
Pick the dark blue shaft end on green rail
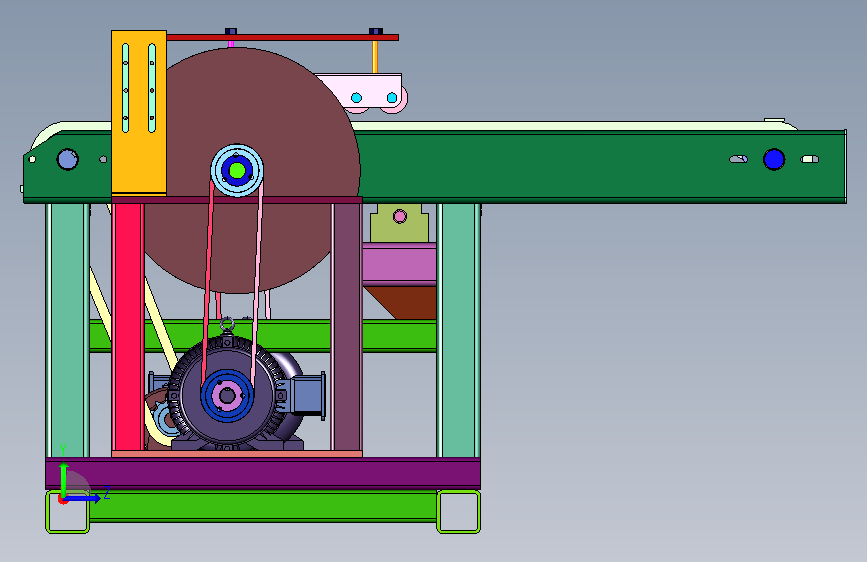[x=774, y=159]
